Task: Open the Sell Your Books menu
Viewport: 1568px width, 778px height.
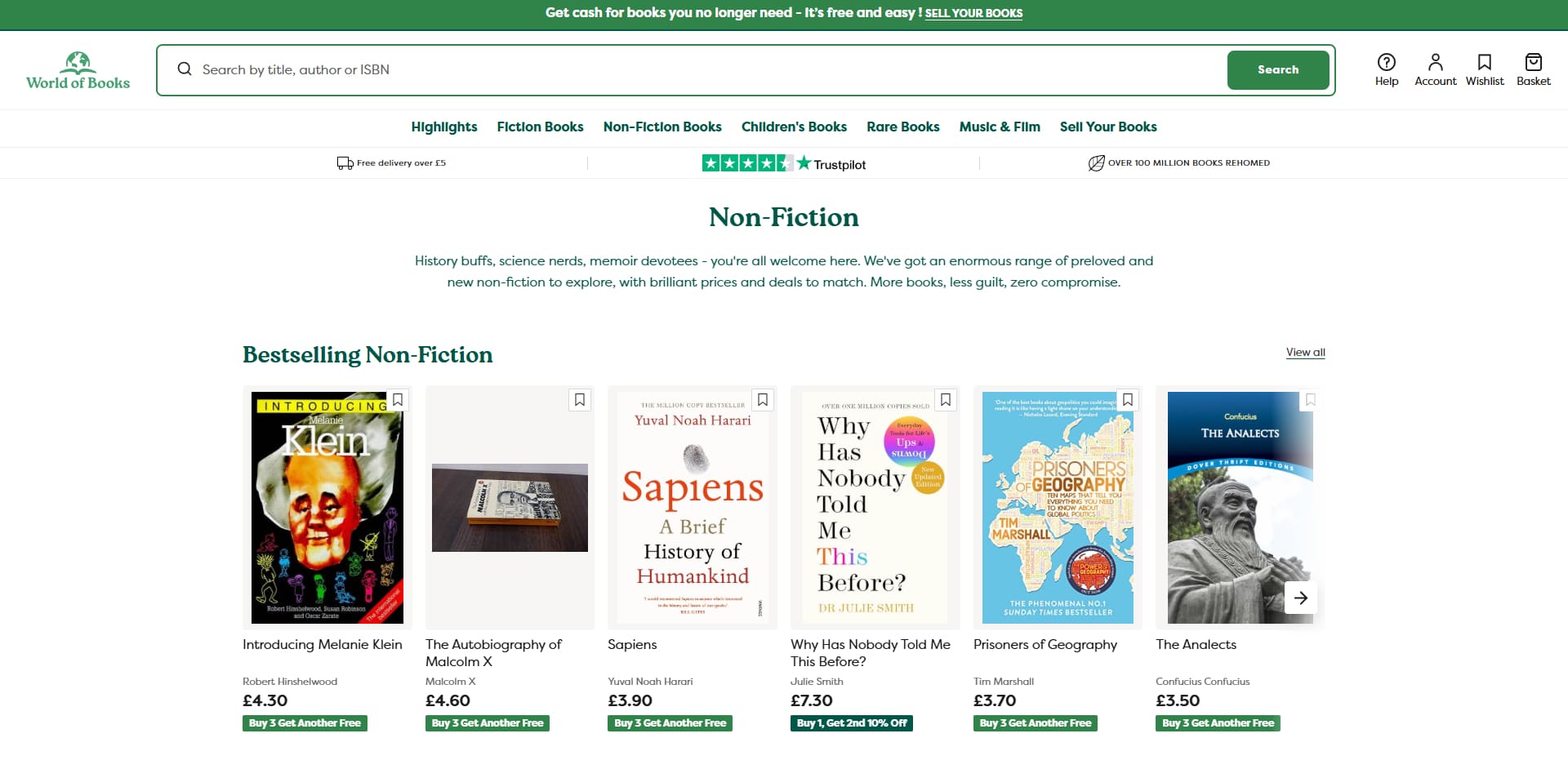Action: point(1108,127)
